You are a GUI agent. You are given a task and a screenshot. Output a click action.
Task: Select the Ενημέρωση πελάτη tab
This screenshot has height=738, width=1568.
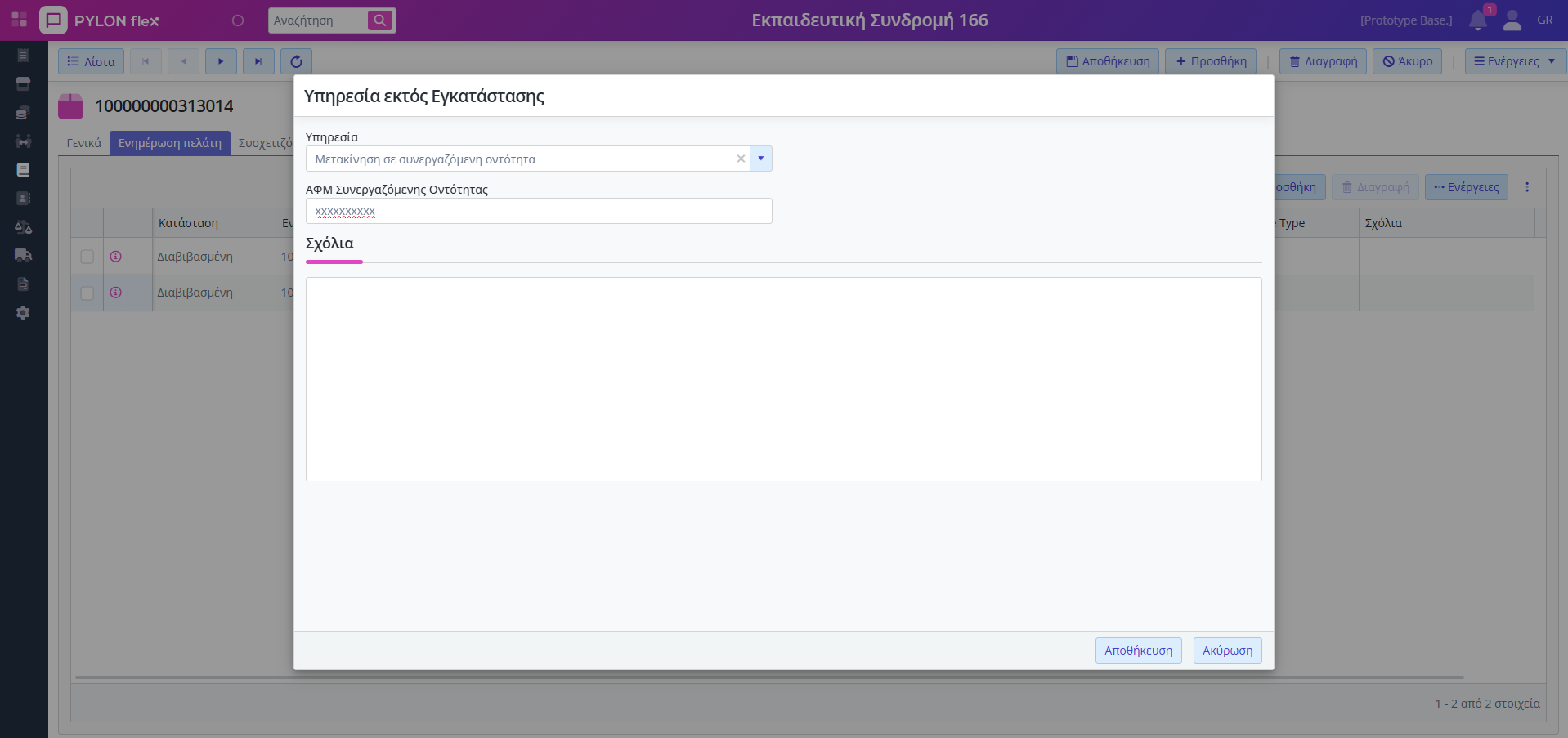pyautogui.click(x=170, y=143)
